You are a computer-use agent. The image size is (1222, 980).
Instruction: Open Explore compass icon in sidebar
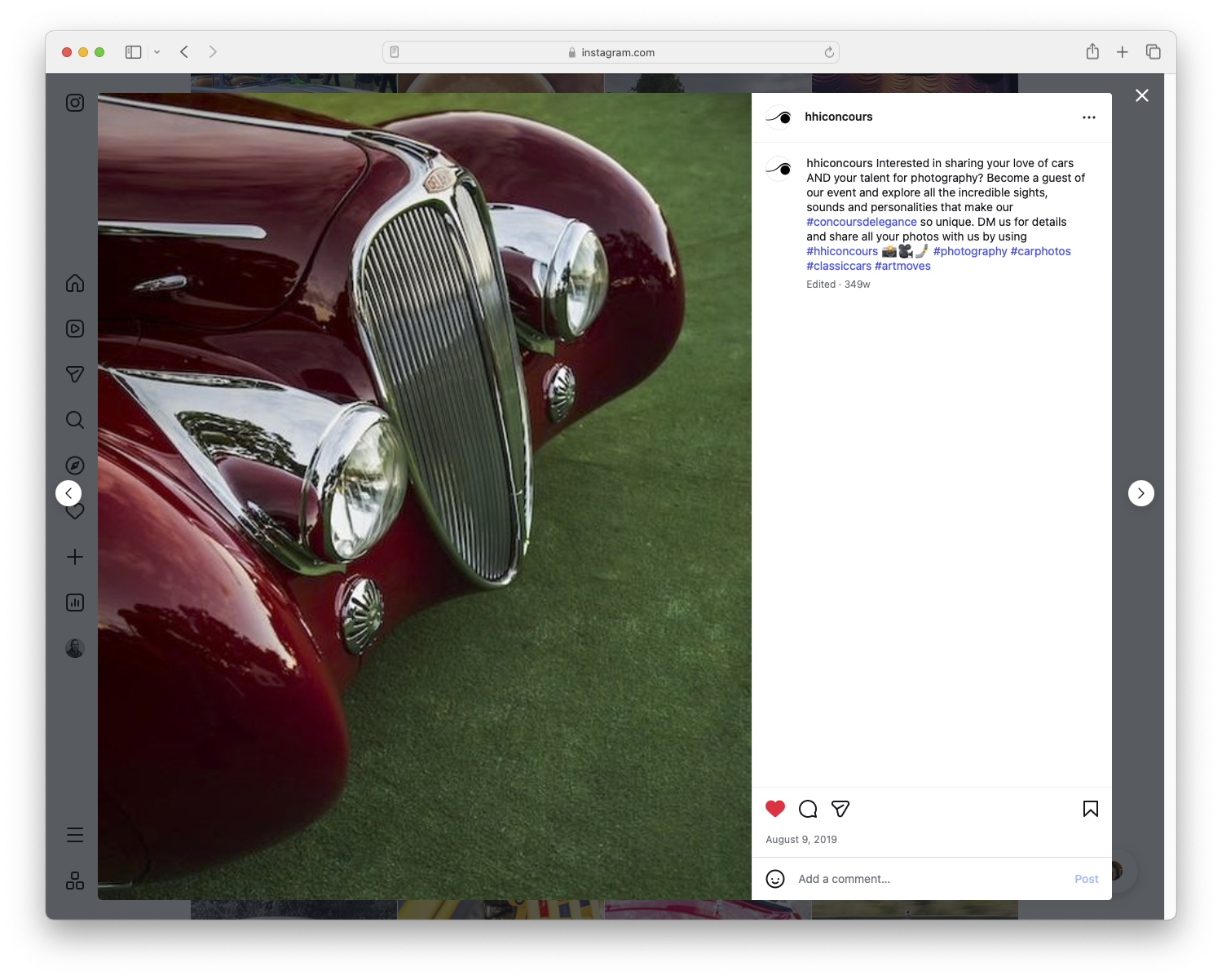tap(75, 466)
